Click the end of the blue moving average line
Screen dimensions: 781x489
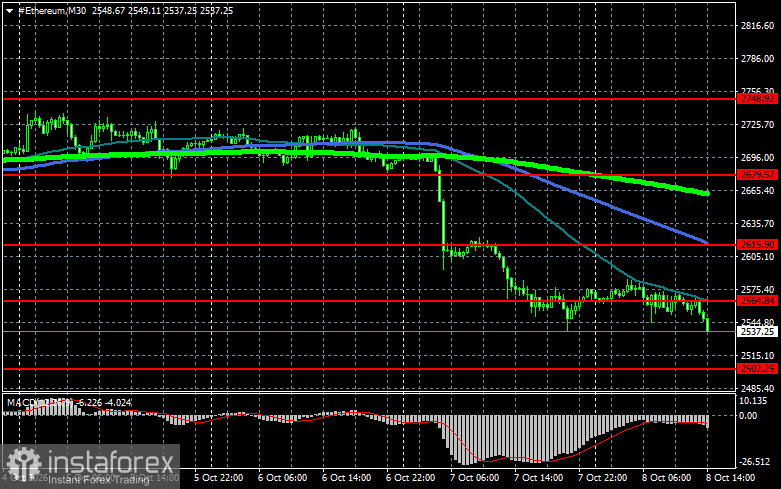tap(706, 243)
